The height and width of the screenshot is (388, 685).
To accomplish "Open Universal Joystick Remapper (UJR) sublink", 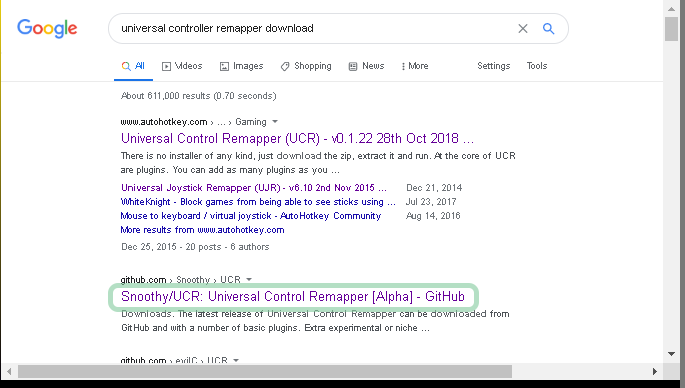I will click(254, 188).
